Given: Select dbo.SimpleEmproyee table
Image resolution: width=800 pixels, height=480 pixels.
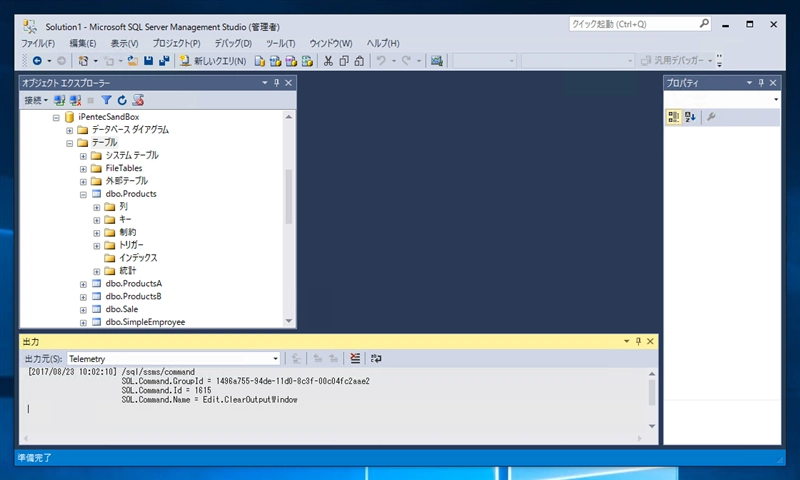Looking at the screenshot, I should pyautogui.click(x=145, y=322).
